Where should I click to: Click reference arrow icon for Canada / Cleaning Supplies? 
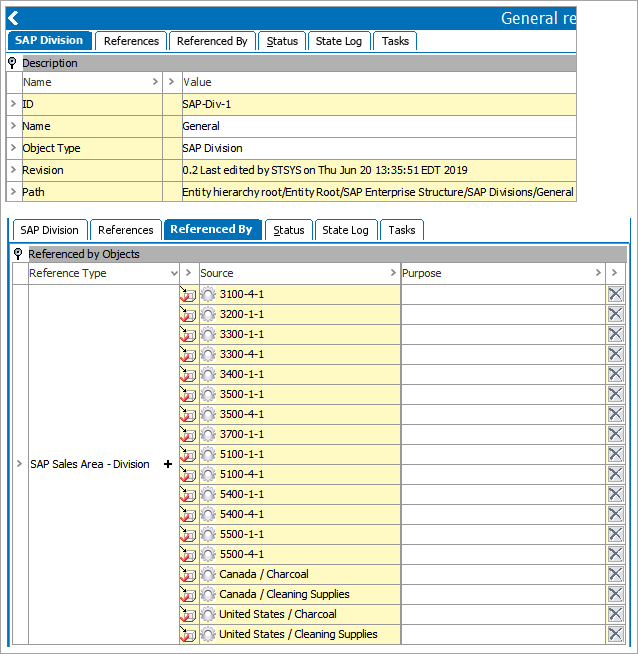click(188, 594)
